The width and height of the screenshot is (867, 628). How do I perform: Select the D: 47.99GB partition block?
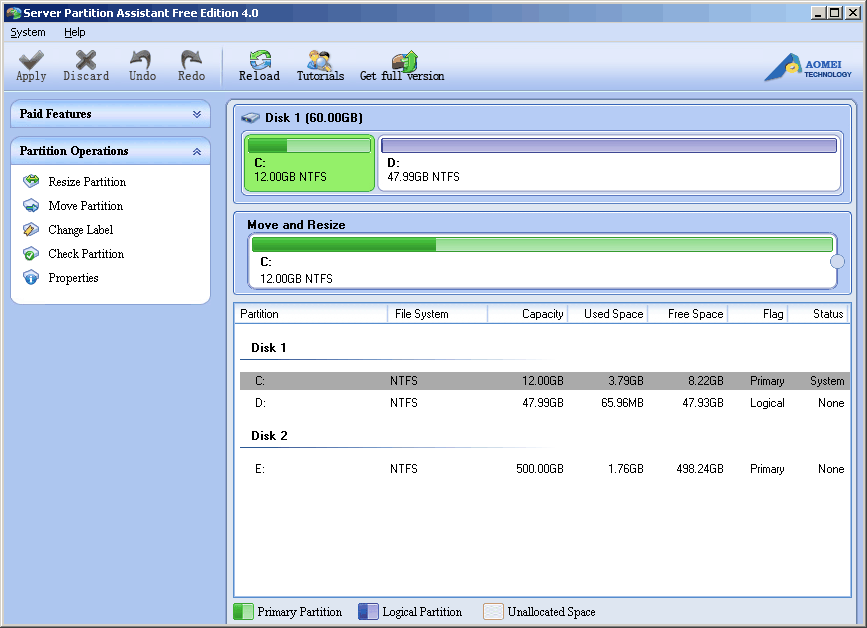(x=609, y=163)
